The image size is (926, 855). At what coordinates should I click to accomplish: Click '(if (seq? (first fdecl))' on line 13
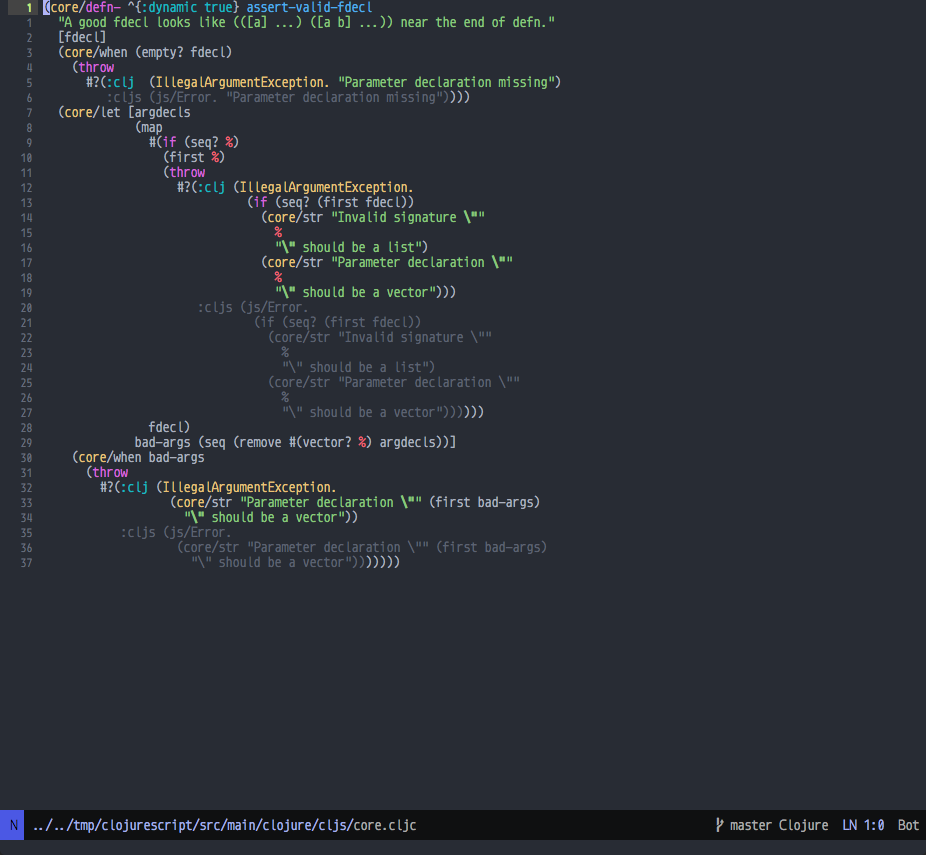click(331, 203)
